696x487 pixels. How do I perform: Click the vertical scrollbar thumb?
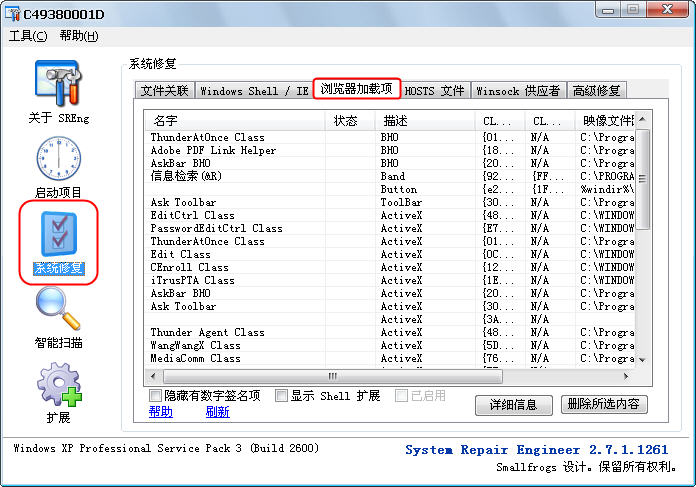(642, 179)
